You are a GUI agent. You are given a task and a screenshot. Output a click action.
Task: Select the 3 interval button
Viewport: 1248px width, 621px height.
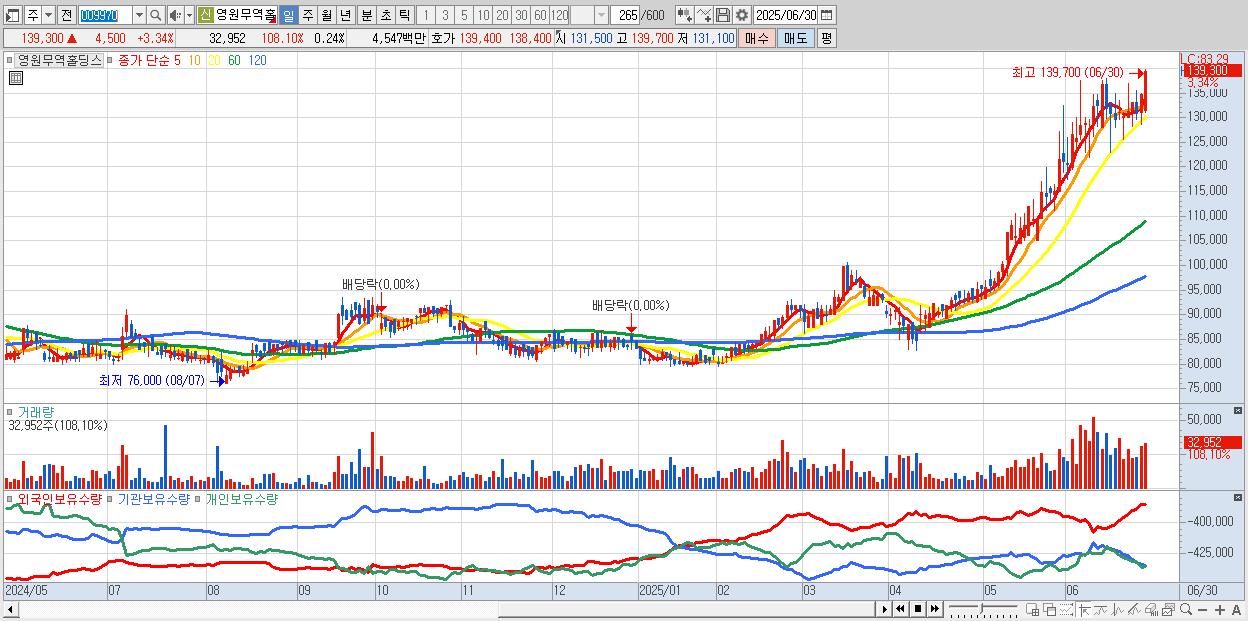point(445,15)
